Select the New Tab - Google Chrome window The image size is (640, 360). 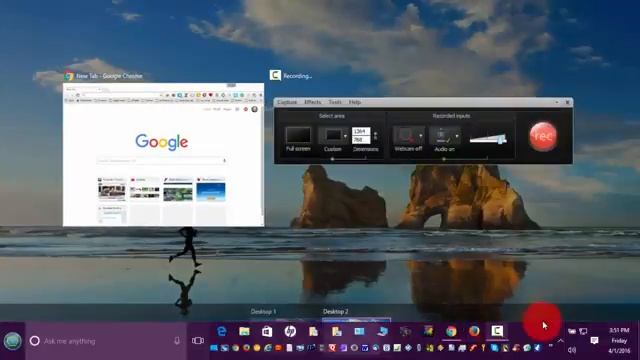163,154
